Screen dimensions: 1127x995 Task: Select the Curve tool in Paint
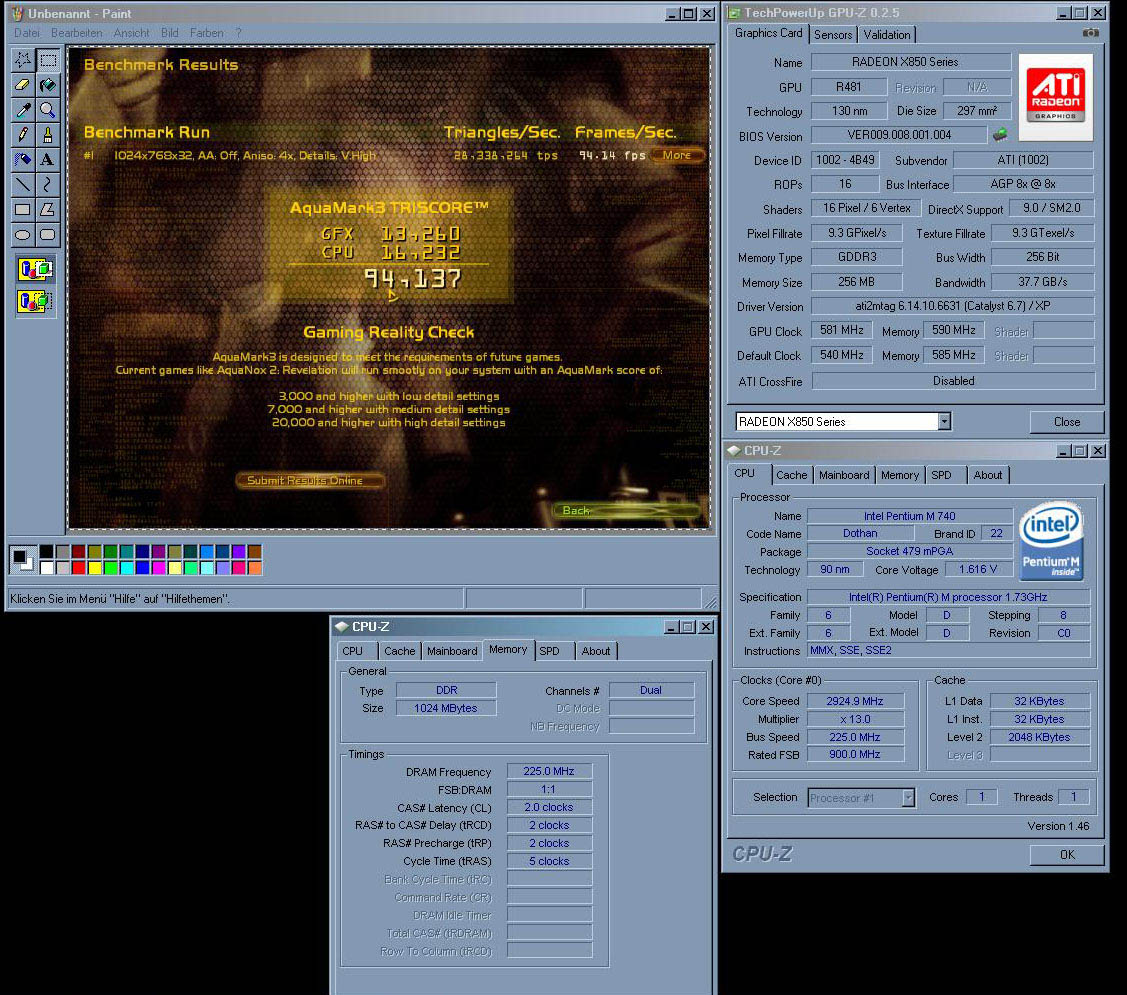pyautogui.click(x=48, y=185)
